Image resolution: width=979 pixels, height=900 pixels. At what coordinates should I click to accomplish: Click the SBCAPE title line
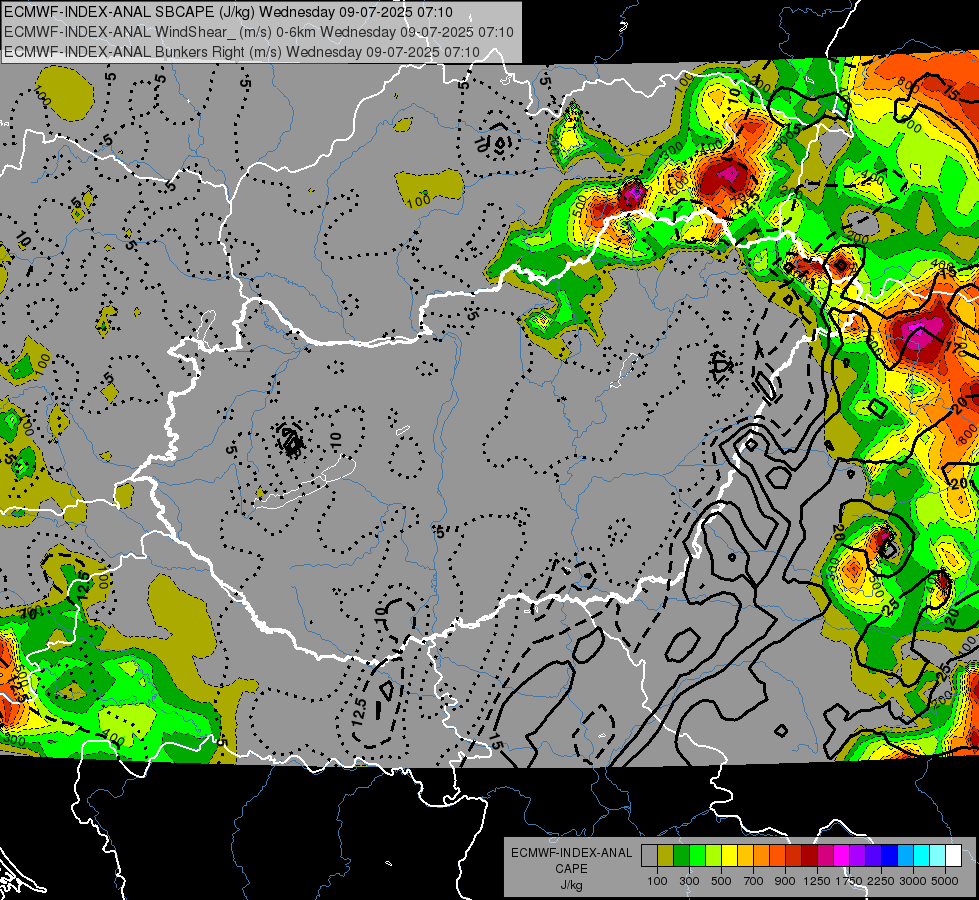click(x=229, y=12)
